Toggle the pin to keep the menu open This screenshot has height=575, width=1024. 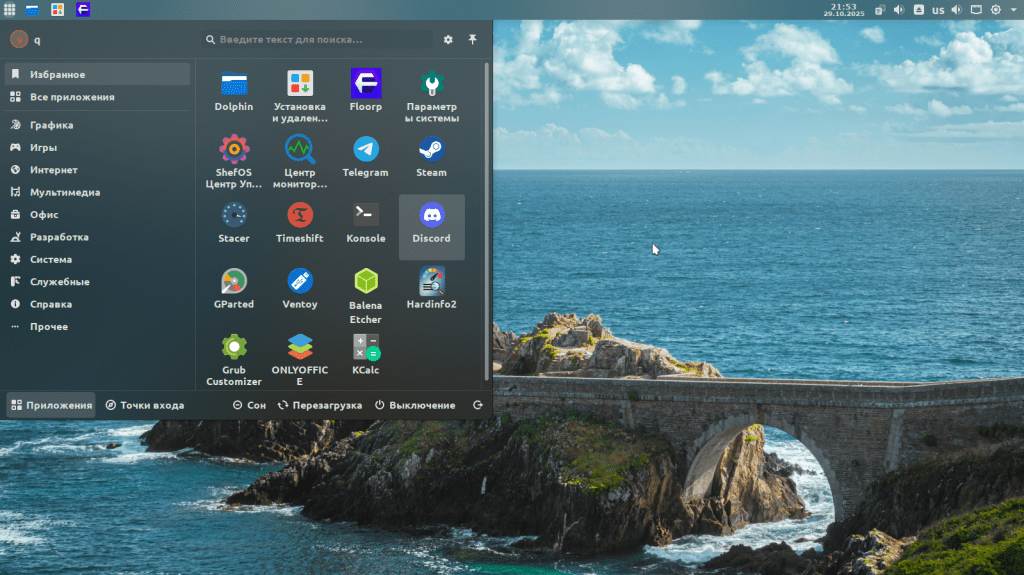tap(472, 40)
